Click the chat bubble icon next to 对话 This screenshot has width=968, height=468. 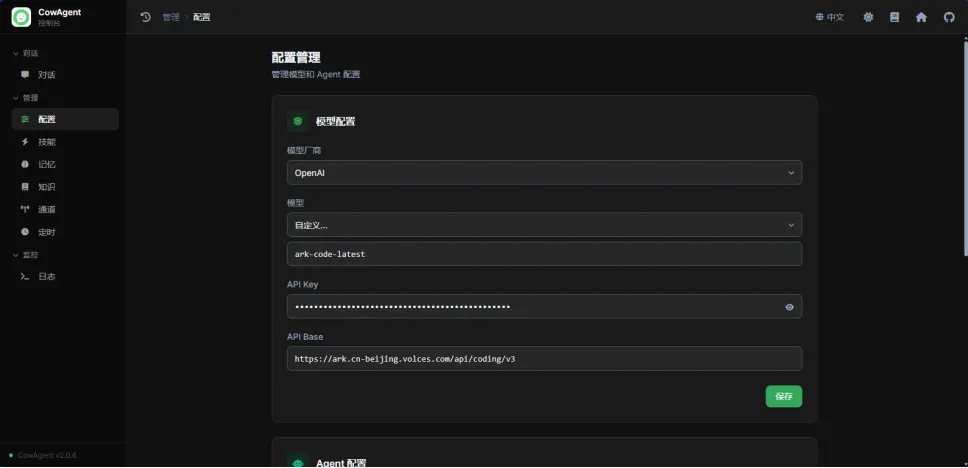pos(25,75)
